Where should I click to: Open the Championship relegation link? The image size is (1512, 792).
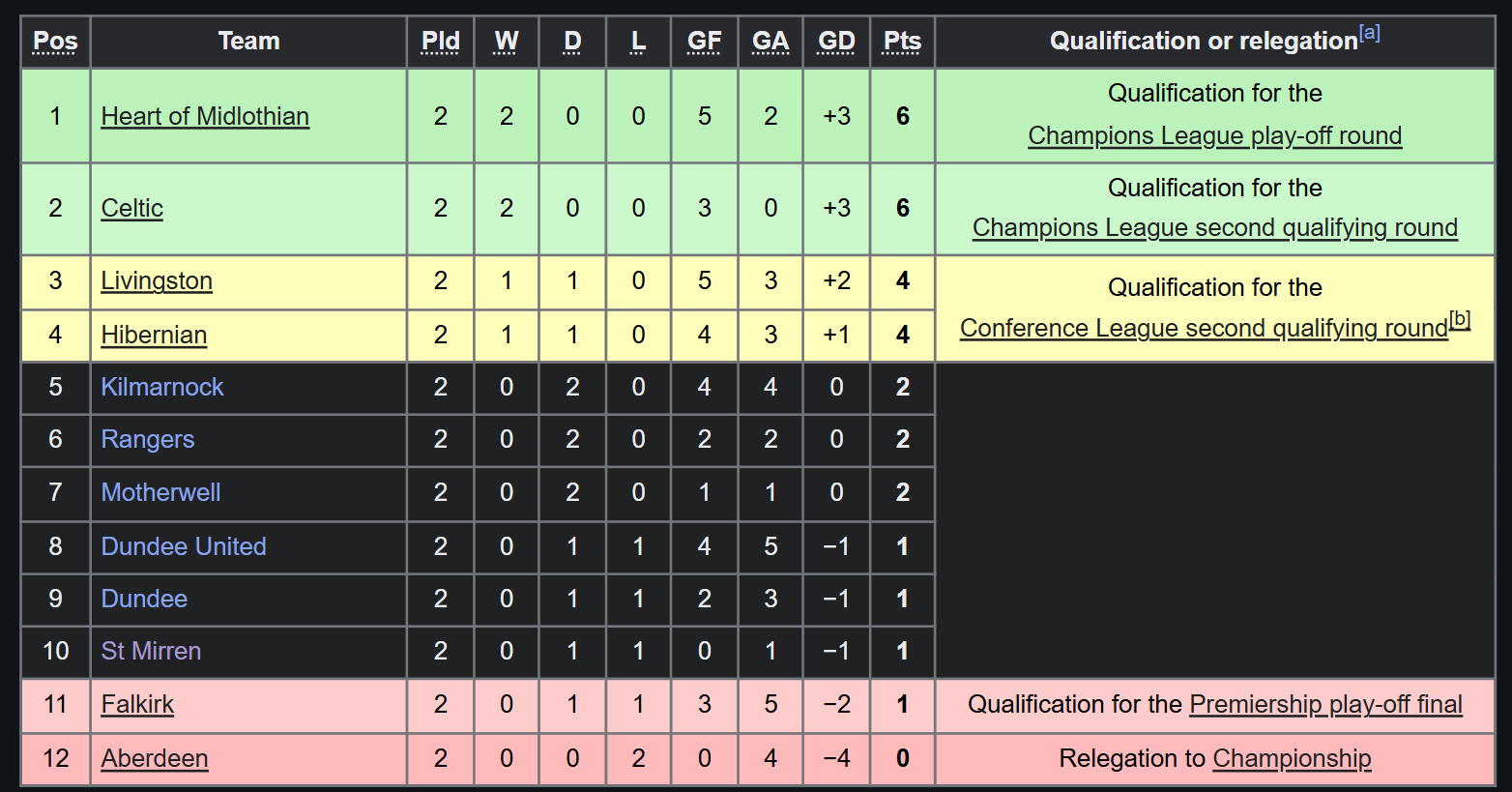[x=1292, y=758]
